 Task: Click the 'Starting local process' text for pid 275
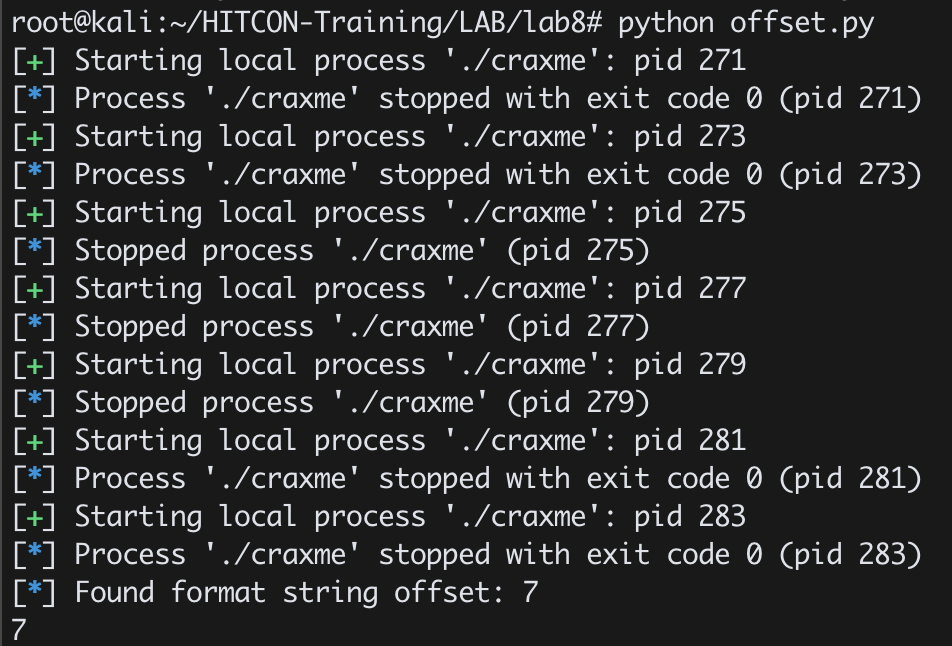250,214
